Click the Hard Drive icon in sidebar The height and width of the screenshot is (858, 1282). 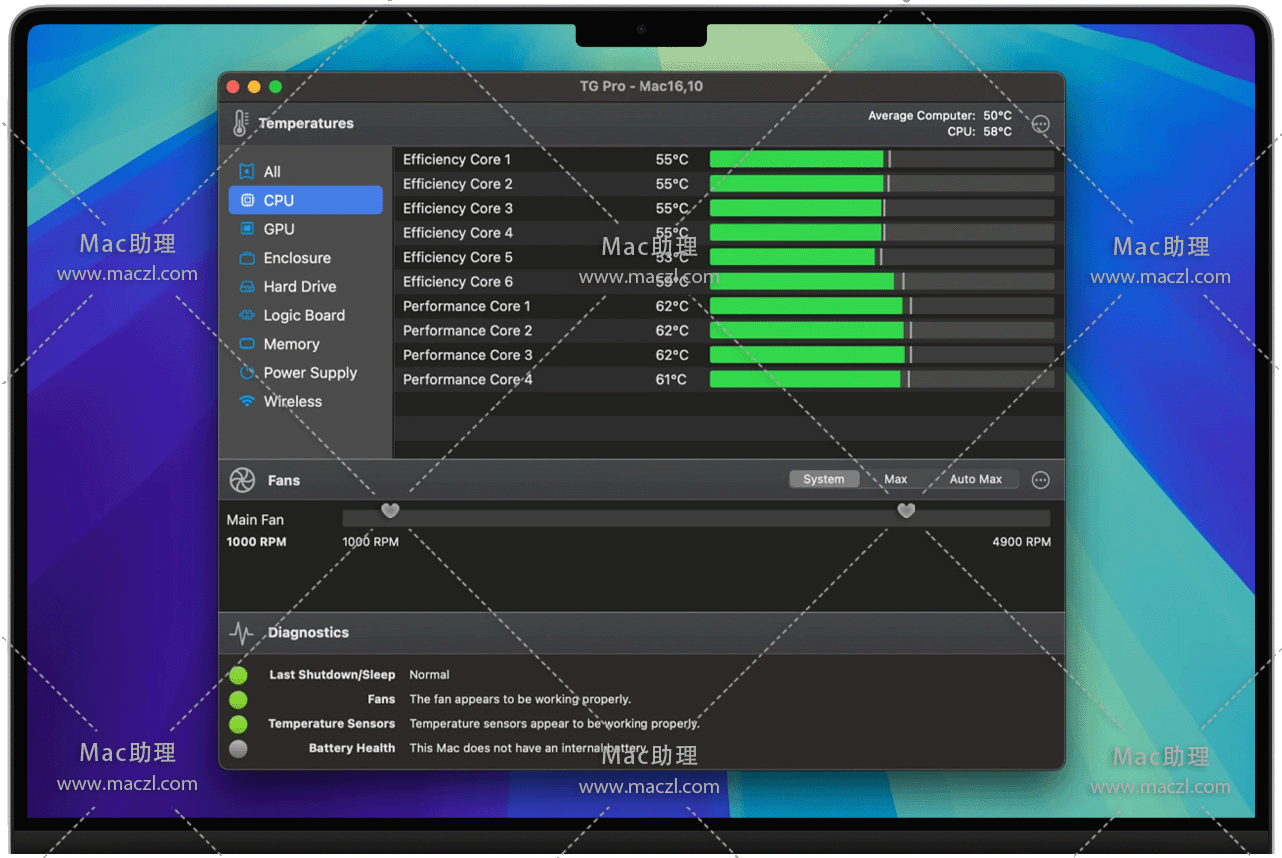click(x=247, y=287)
